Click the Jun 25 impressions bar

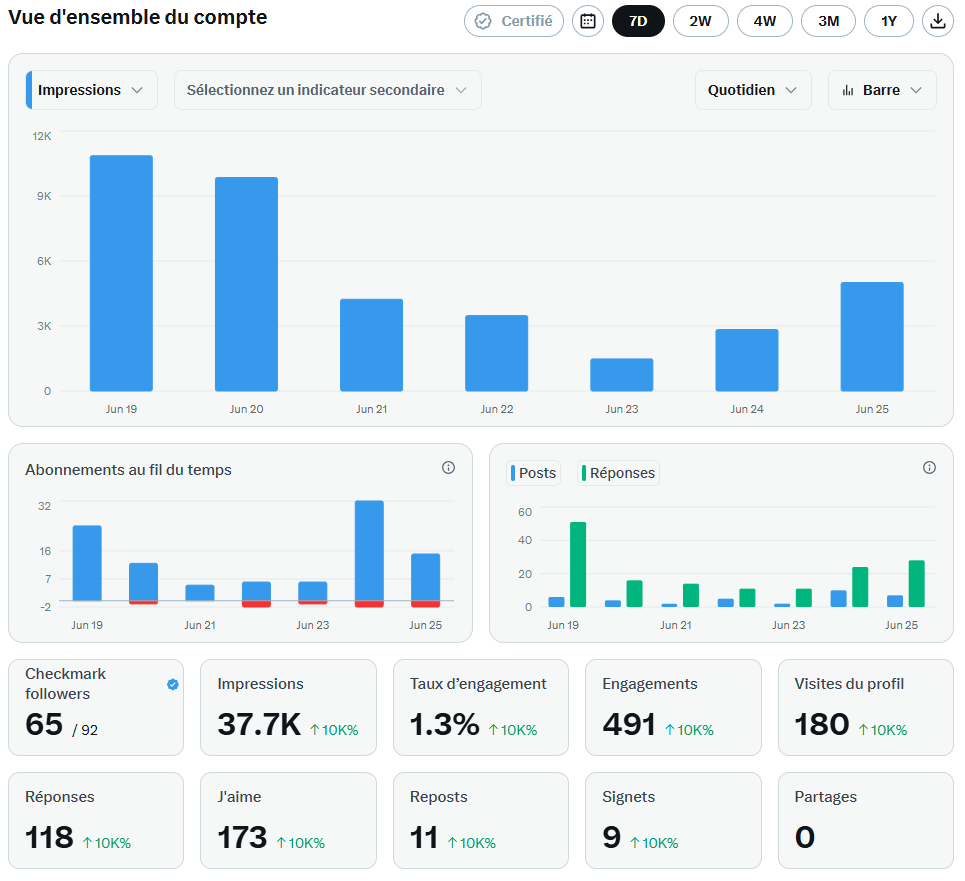(x=872, y=337)
